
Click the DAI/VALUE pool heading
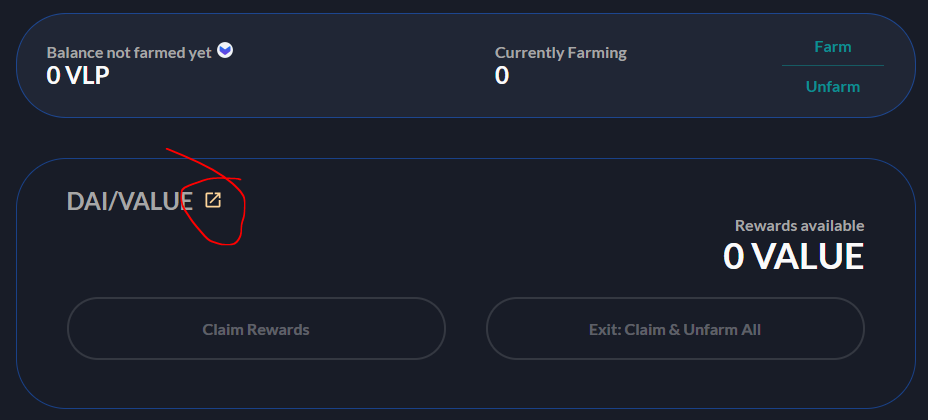tap(130, 202)
